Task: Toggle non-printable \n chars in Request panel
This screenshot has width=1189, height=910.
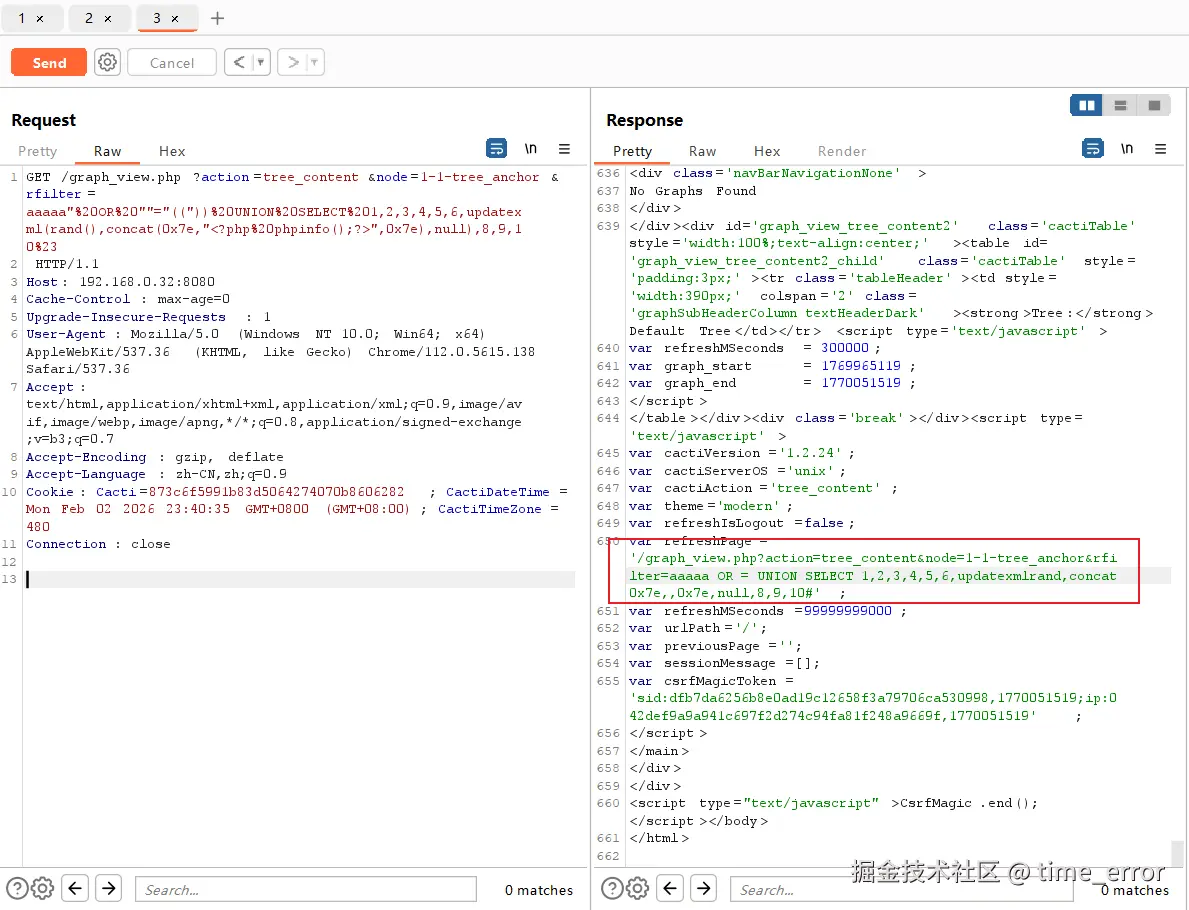Action: [x=531, y=149]
